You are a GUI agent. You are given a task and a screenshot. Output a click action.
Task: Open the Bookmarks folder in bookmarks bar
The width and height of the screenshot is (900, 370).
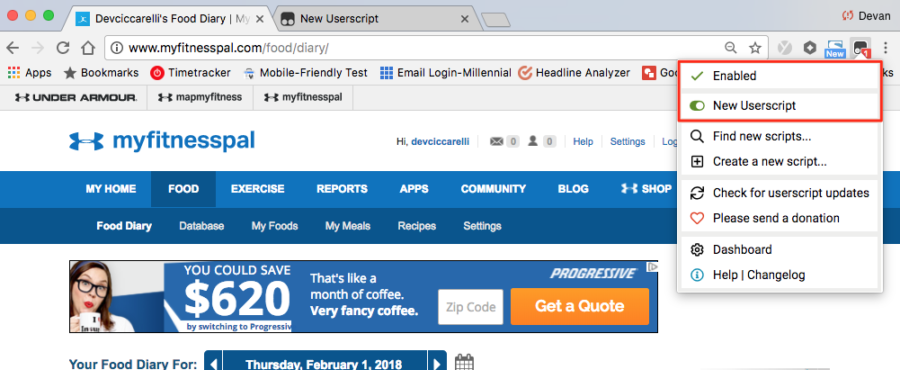[x=101, y=73]
